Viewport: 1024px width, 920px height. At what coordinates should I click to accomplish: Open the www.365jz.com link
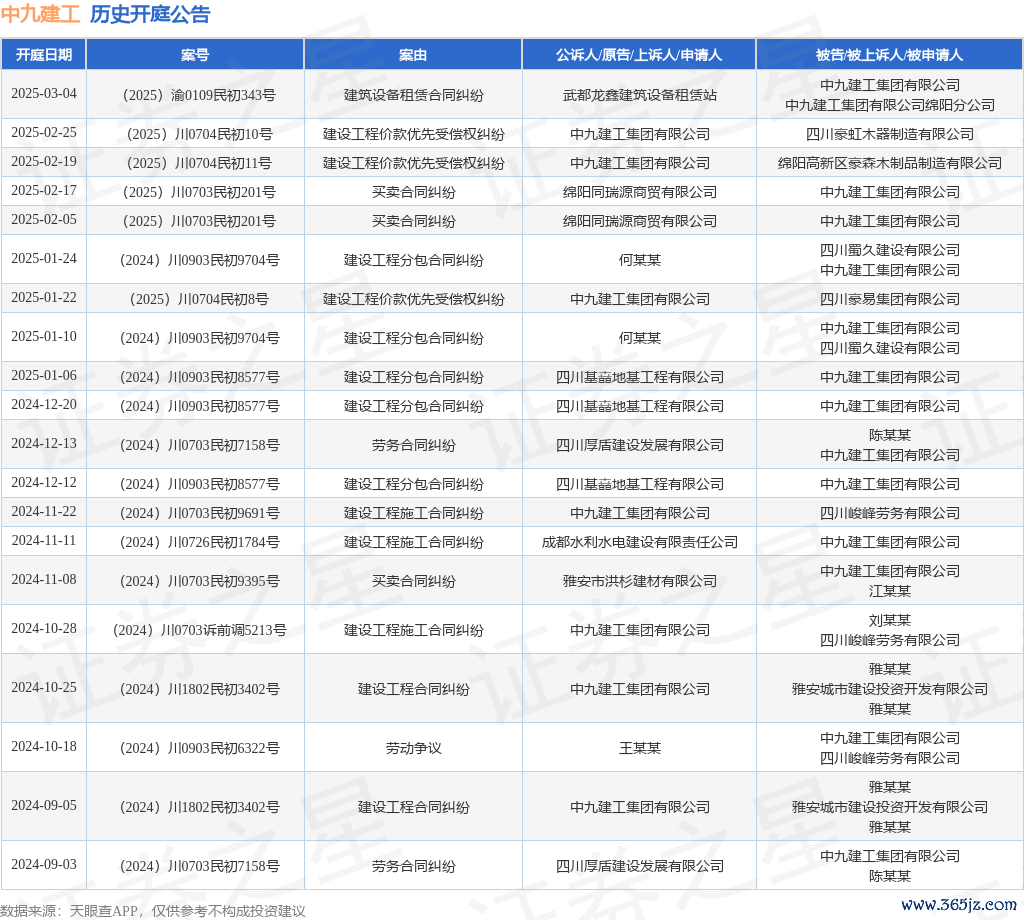point(959,905)
